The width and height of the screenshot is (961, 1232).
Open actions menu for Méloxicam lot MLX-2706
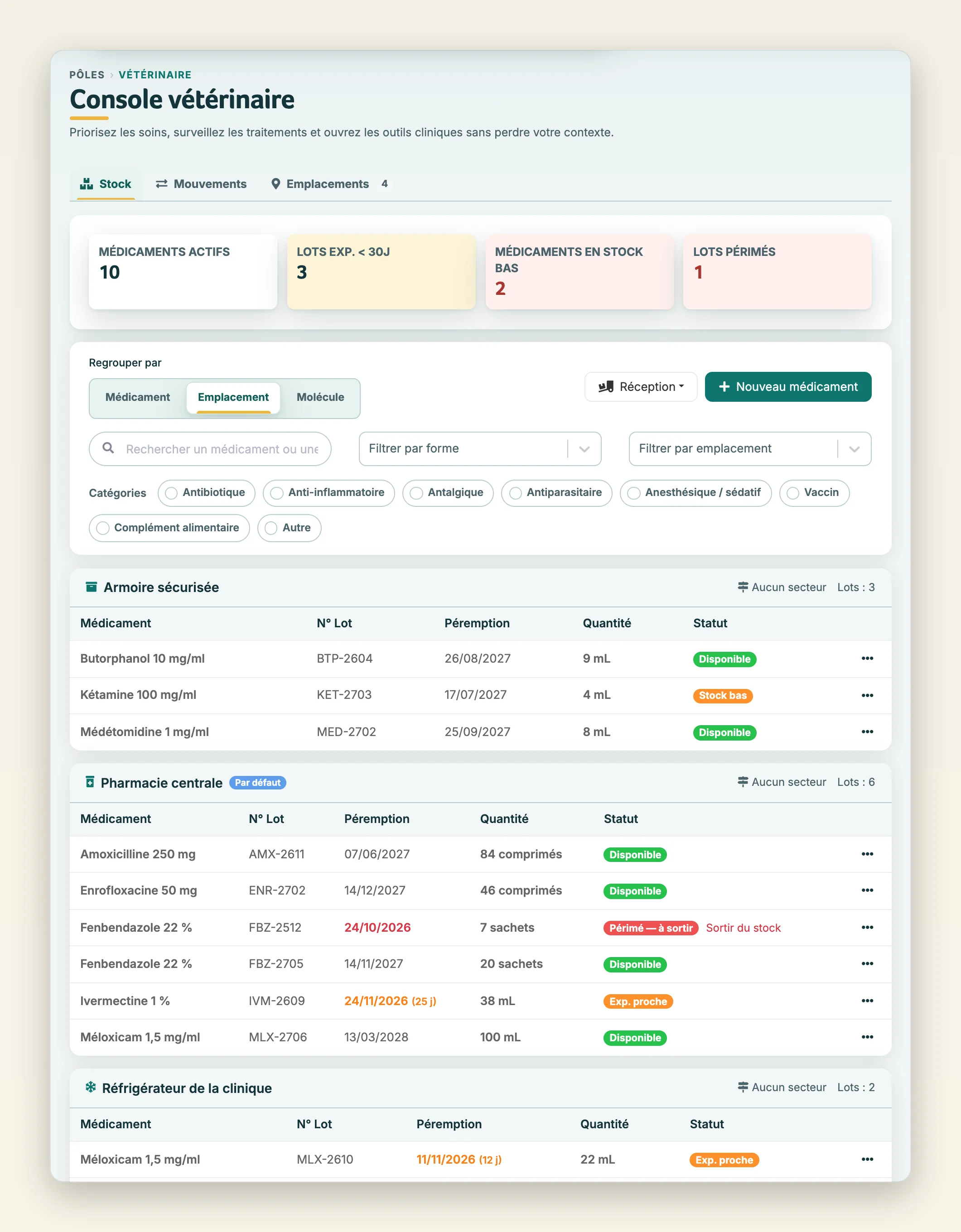(x=867, y=1037)
